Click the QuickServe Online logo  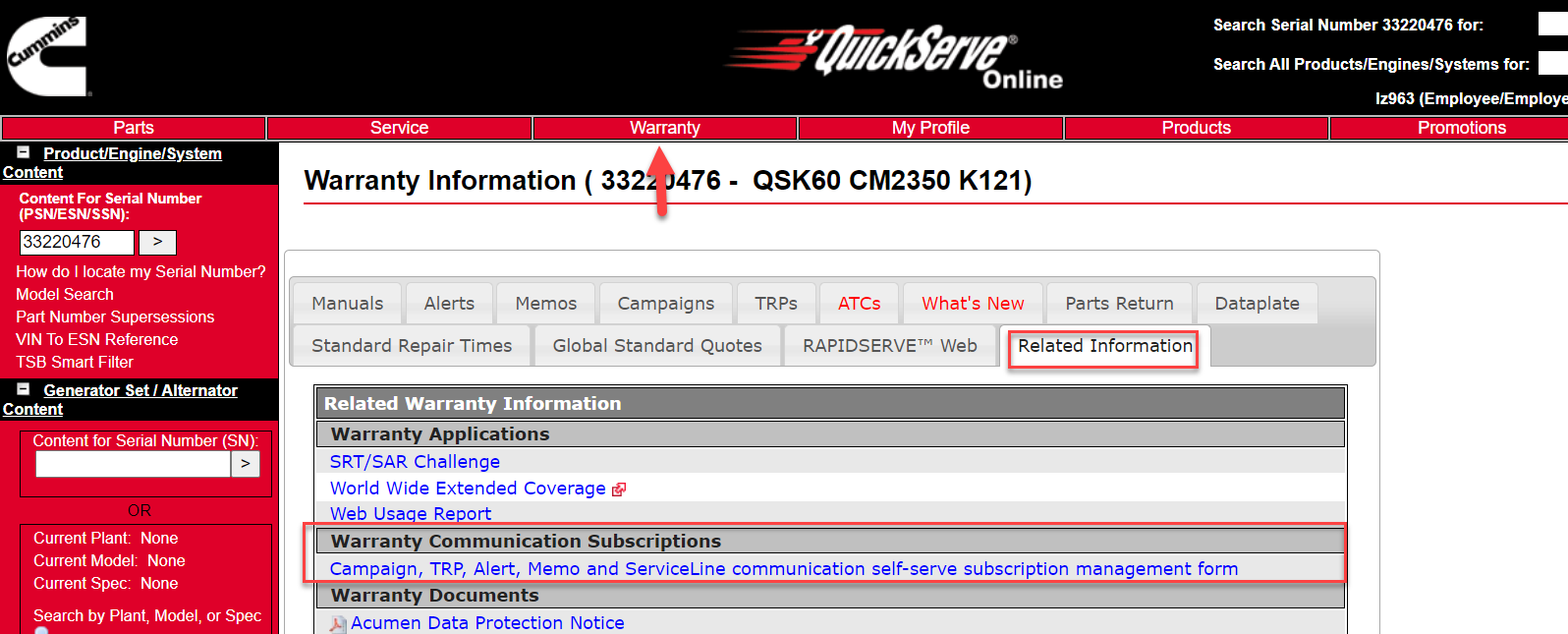[895, 56]
